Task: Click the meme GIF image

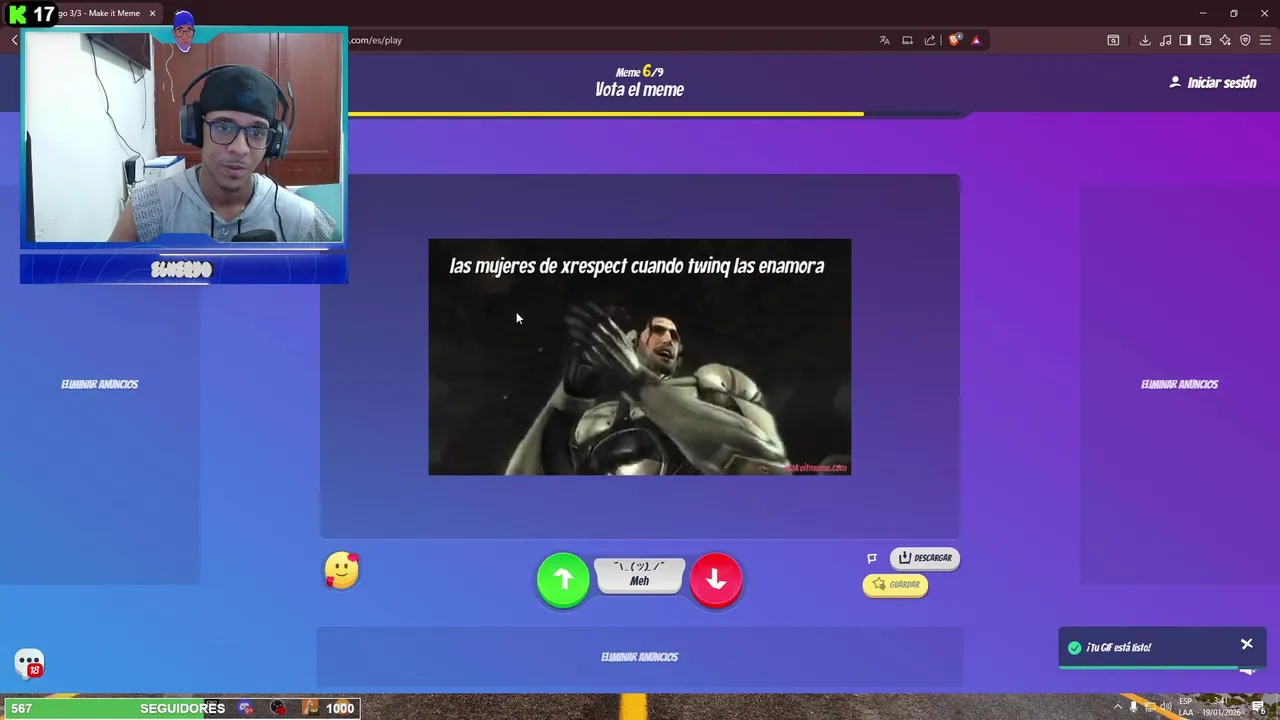Action: 640,357
